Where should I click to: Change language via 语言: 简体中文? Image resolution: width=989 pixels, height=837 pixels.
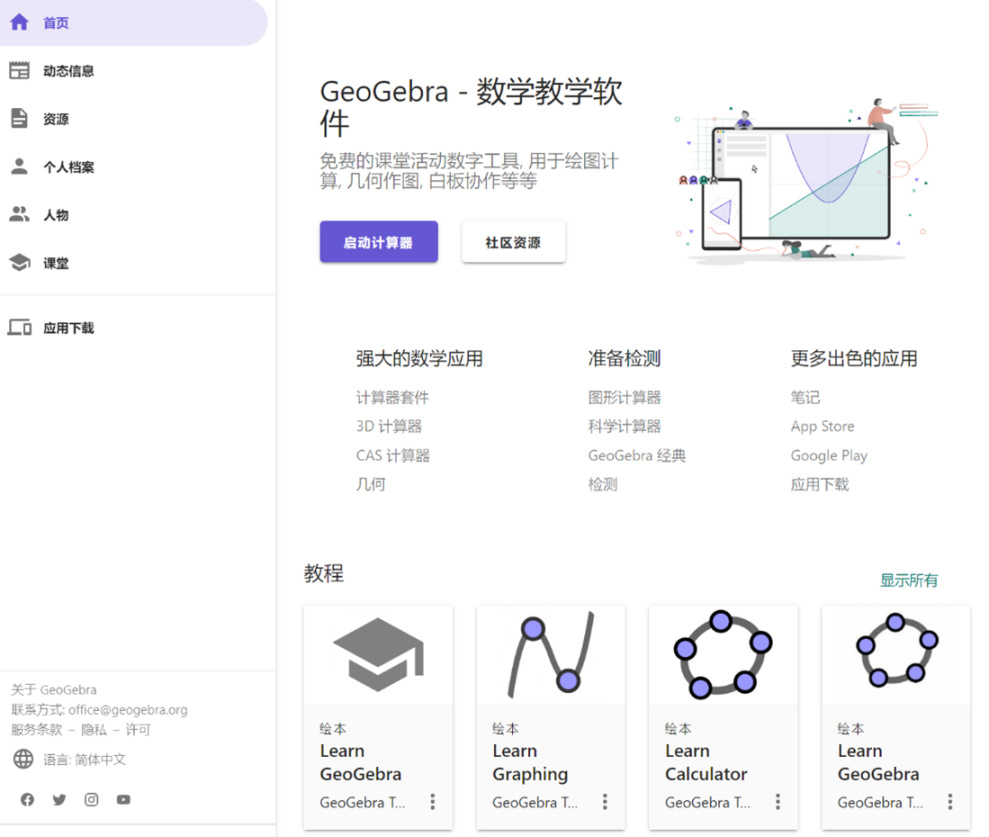click(x=85, y=759)
